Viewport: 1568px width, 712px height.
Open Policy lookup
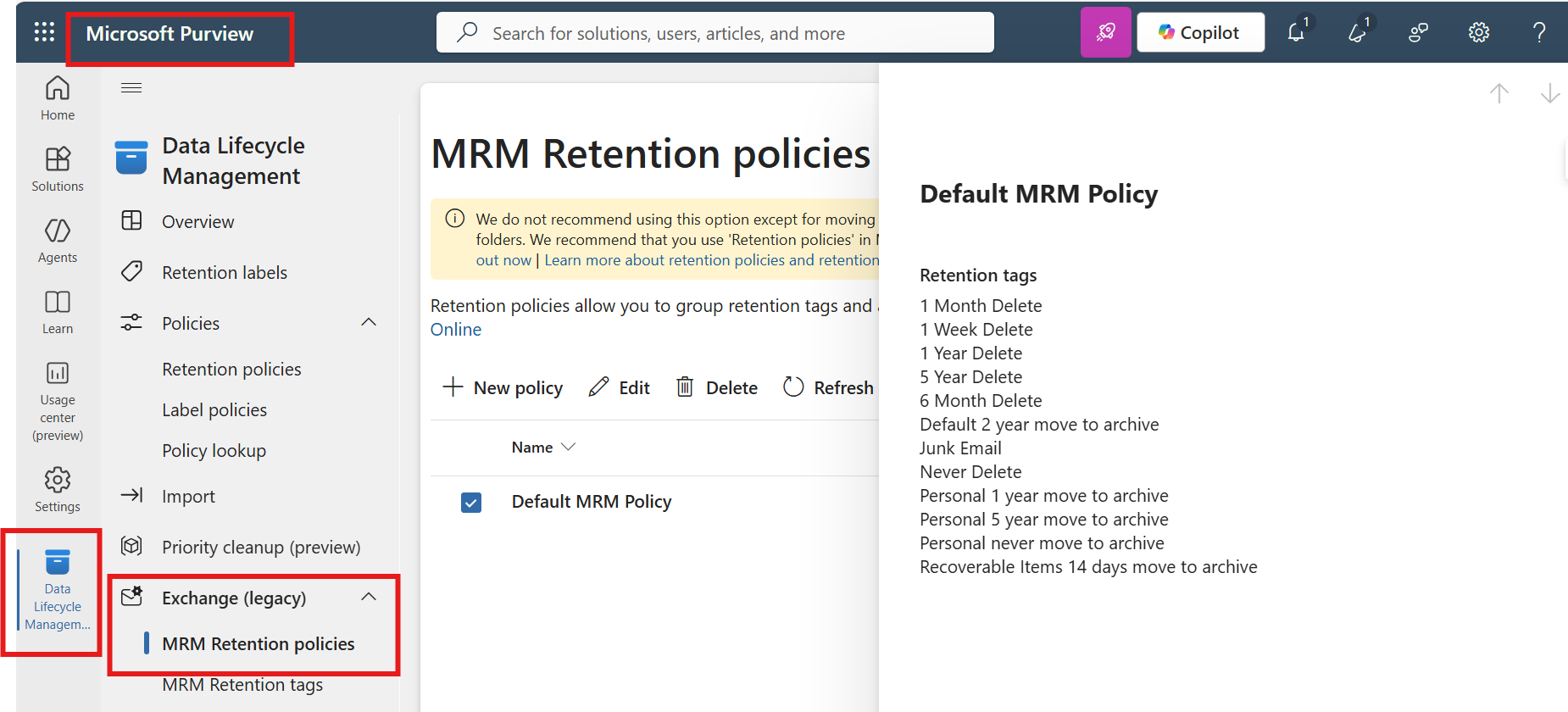pos(214,451)
